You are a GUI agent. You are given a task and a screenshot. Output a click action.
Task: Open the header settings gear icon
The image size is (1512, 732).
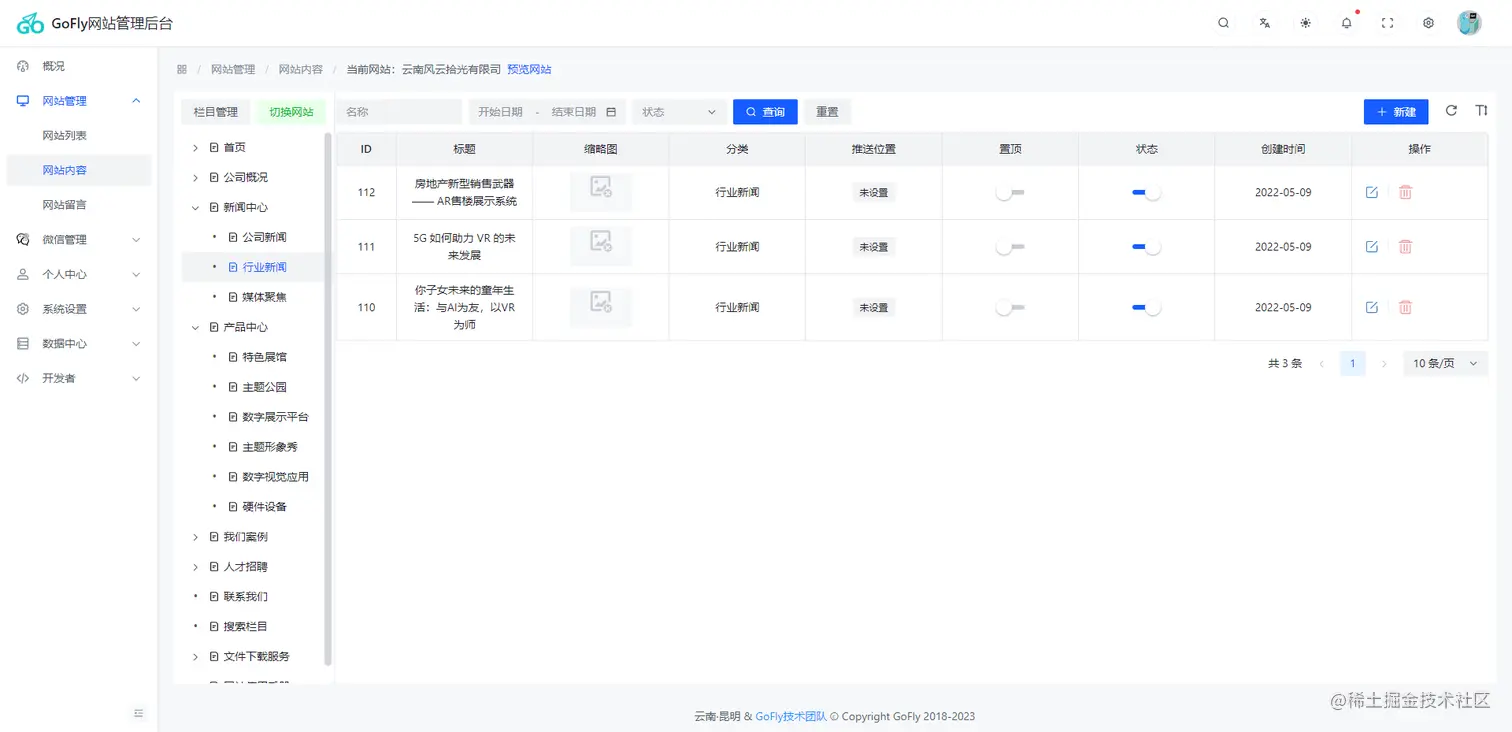pyautogui.click(x=1429, y=23)
